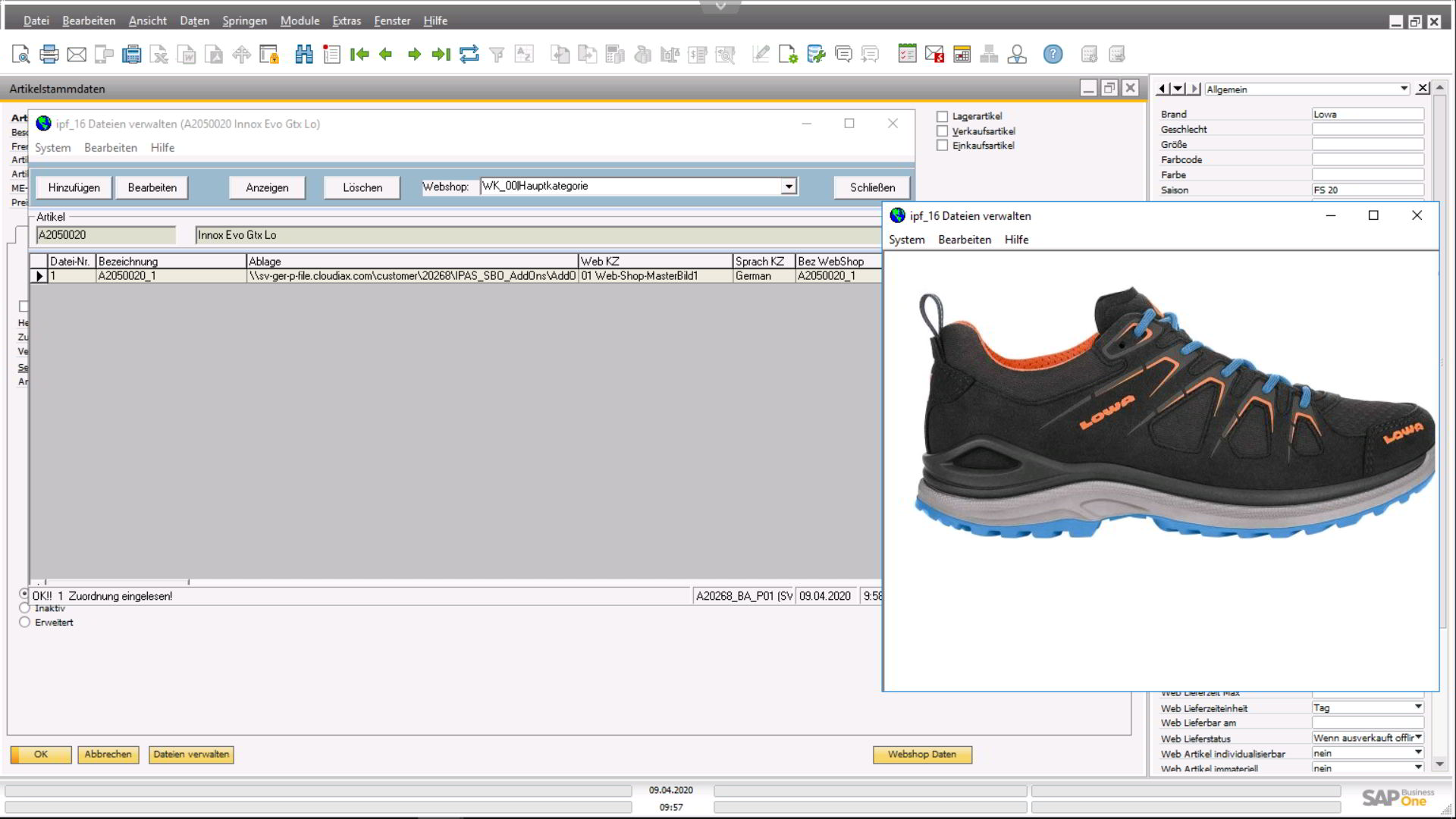Open the Allgemein category dropdown
The height and width of the screenshot is (819, 1456).
coord(1404,89)
